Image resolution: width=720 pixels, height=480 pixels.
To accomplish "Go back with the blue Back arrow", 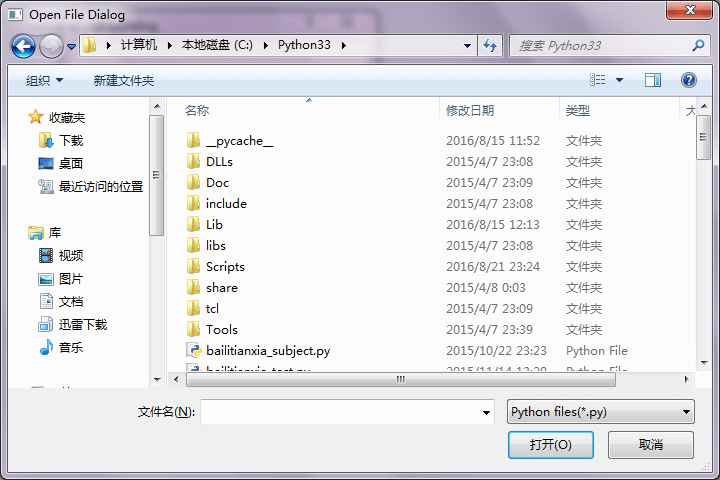I will [x=23, y=46].
